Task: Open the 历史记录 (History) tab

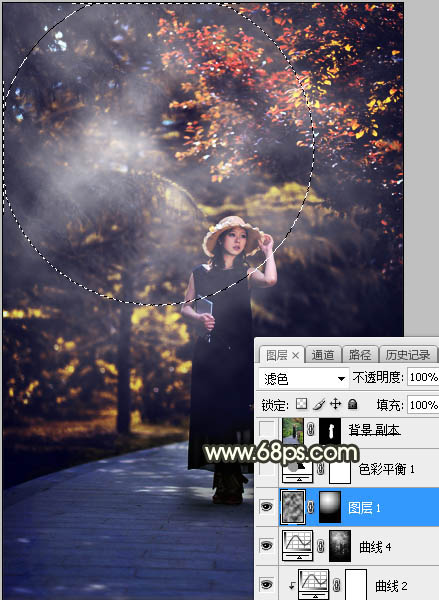Action: [x=408, y=355]
